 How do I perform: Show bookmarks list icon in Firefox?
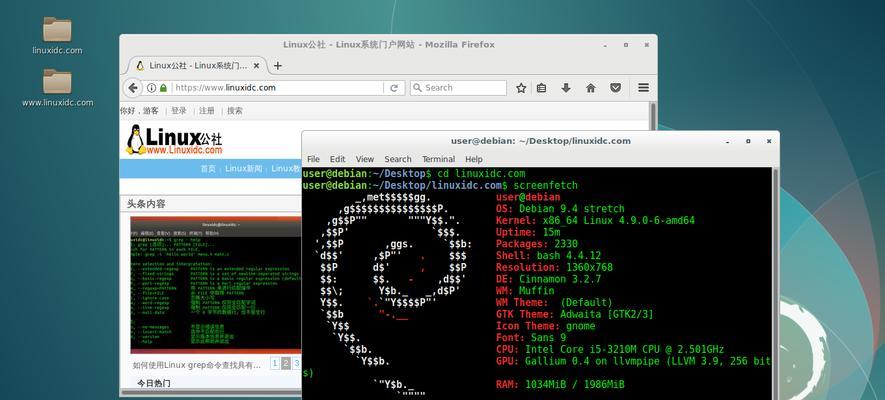click(541, 88)
